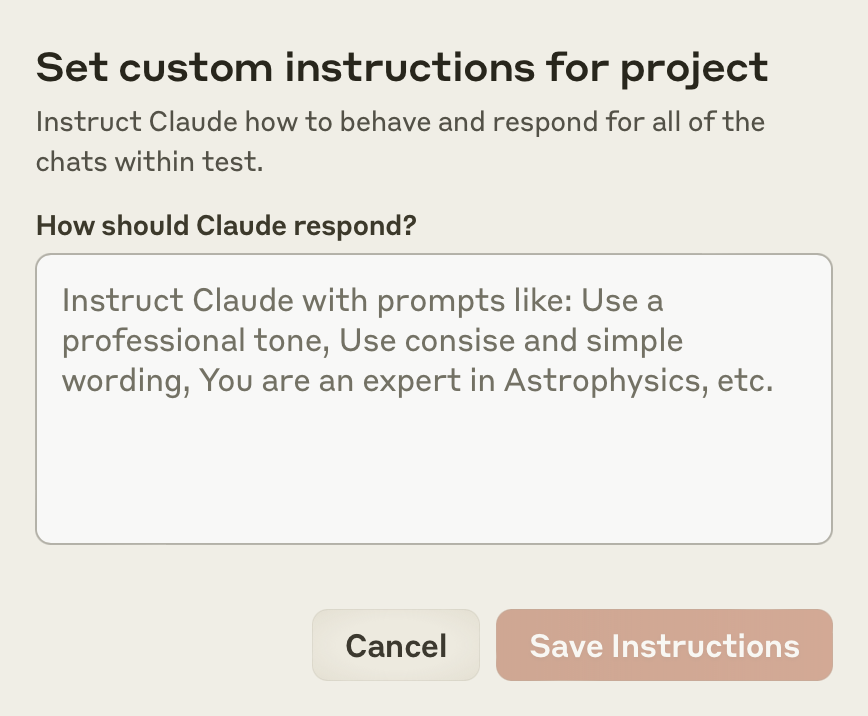Confirm by pressing Save Instructions
The image size is (868, 716).
pos(664,645)
